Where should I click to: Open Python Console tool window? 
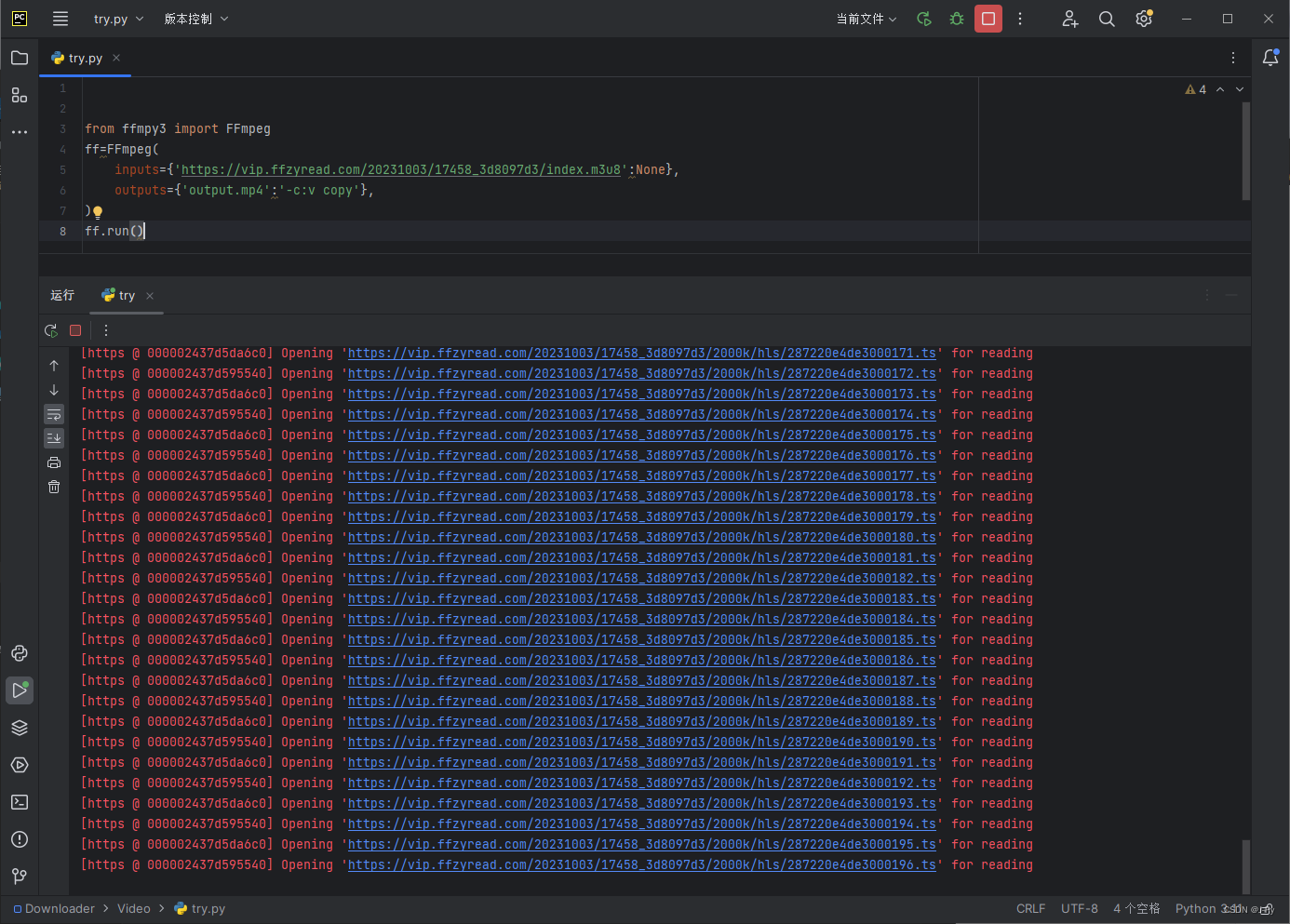(x=20, y=653)
